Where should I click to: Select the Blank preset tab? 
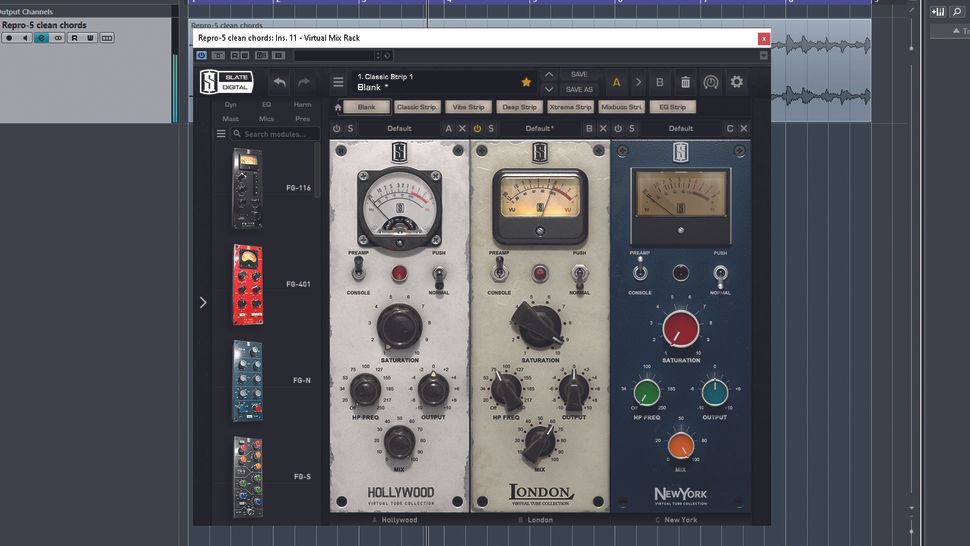(366, 107)
